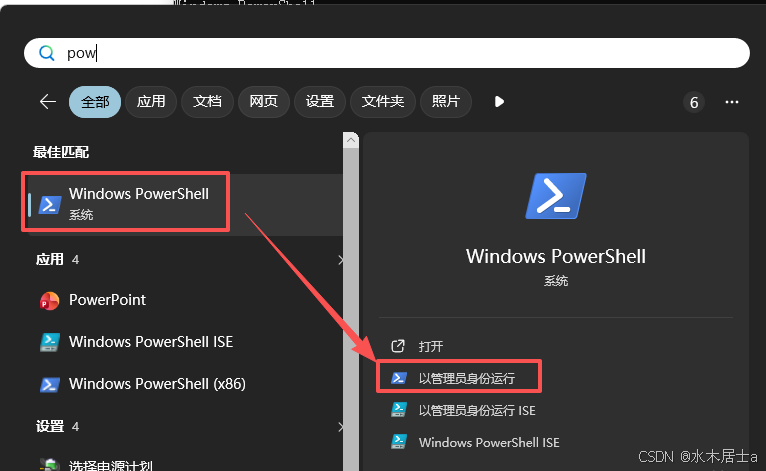766x471 pixels.
Task: Click scrollbar up arrow in results list
Action: 351,140
